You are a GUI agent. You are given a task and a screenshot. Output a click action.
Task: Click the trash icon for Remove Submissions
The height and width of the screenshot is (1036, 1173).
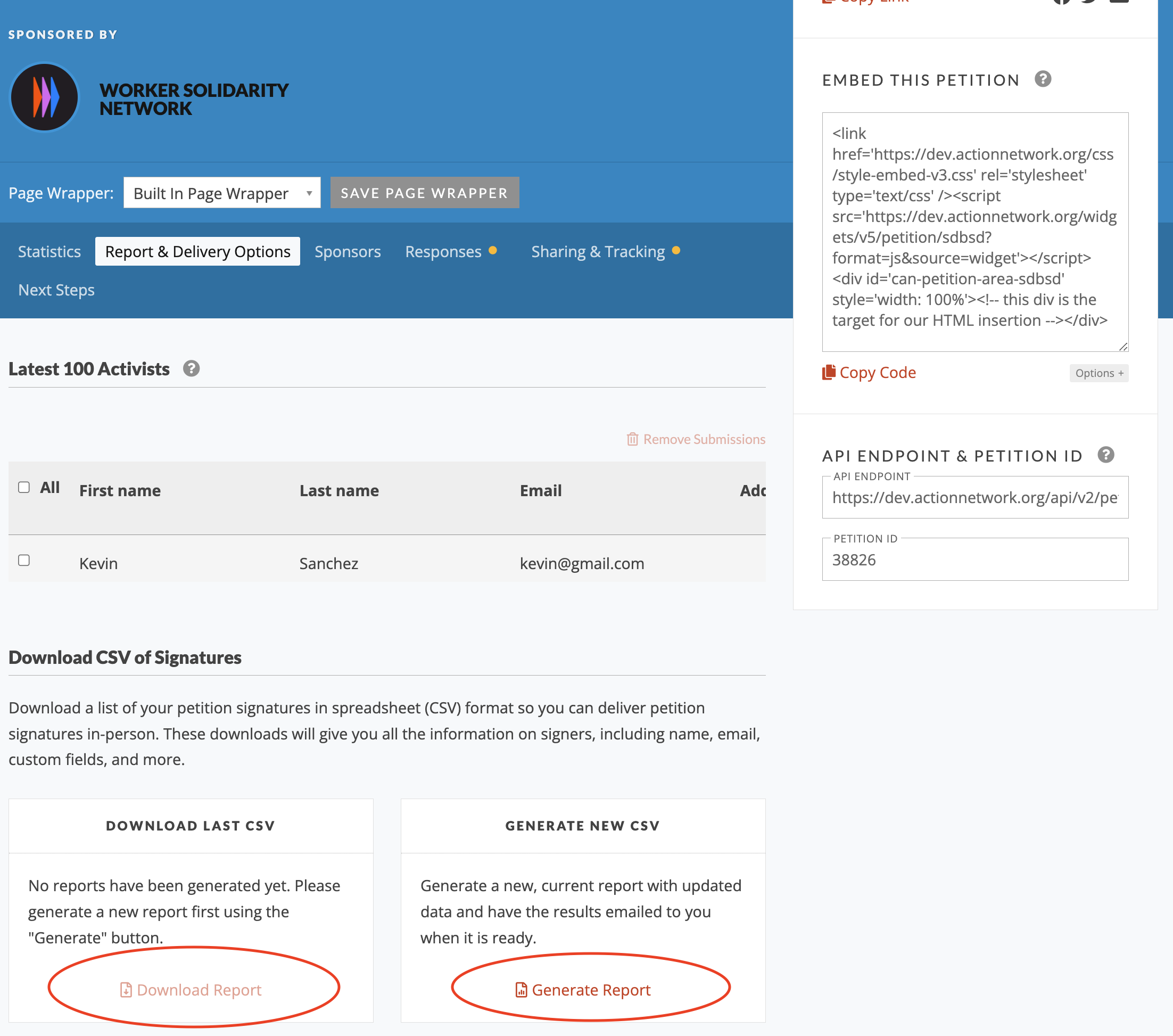pyautogui.click(x=632, y=439)
